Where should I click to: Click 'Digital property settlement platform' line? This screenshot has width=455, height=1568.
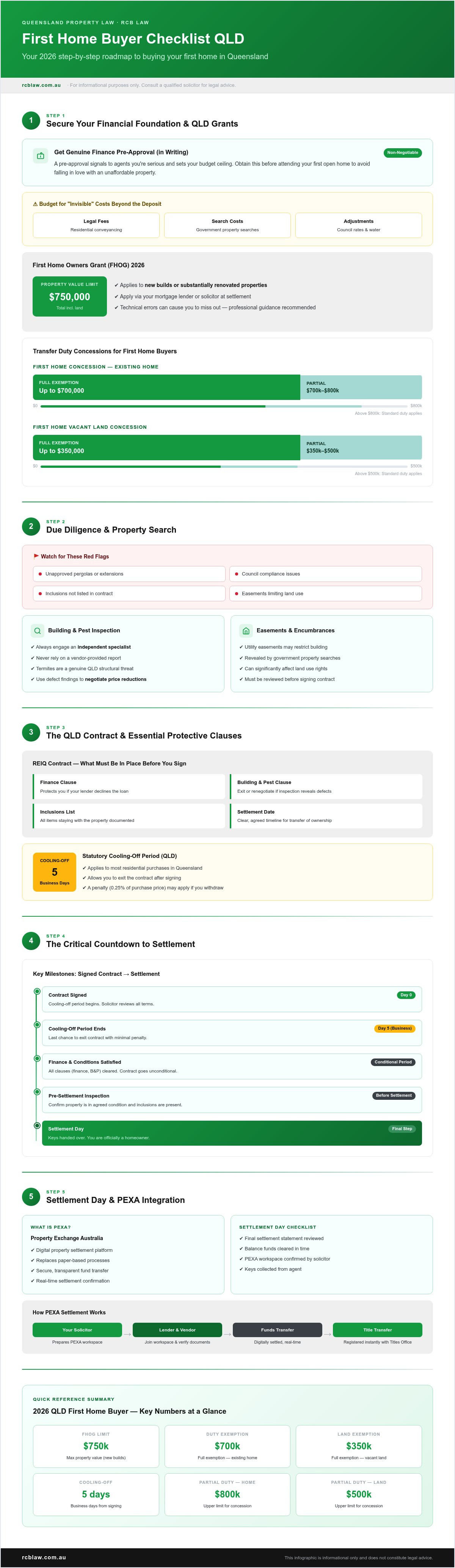tap(72, 1250)
